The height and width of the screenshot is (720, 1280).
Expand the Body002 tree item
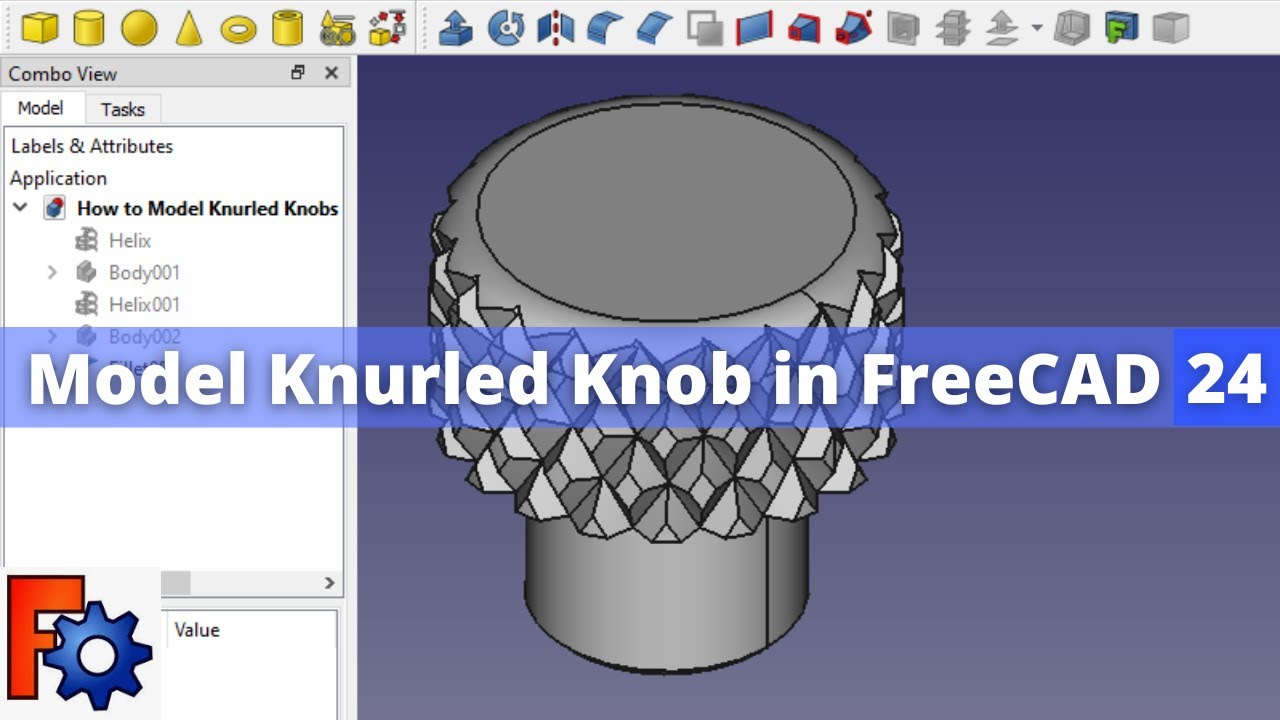click(x=53, y=336)
